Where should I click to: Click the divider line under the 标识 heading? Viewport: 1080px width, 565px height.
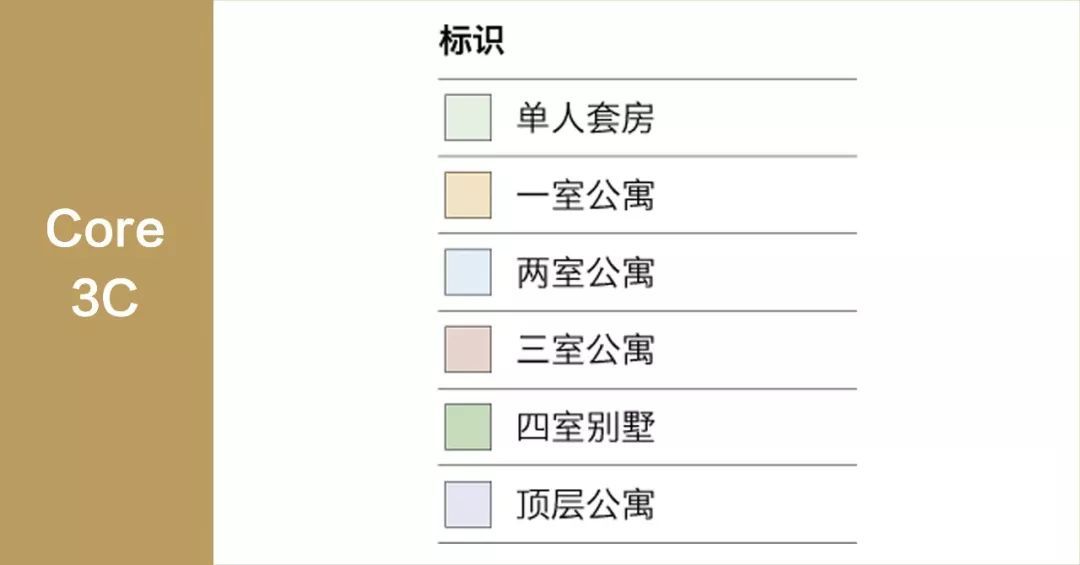647,79
